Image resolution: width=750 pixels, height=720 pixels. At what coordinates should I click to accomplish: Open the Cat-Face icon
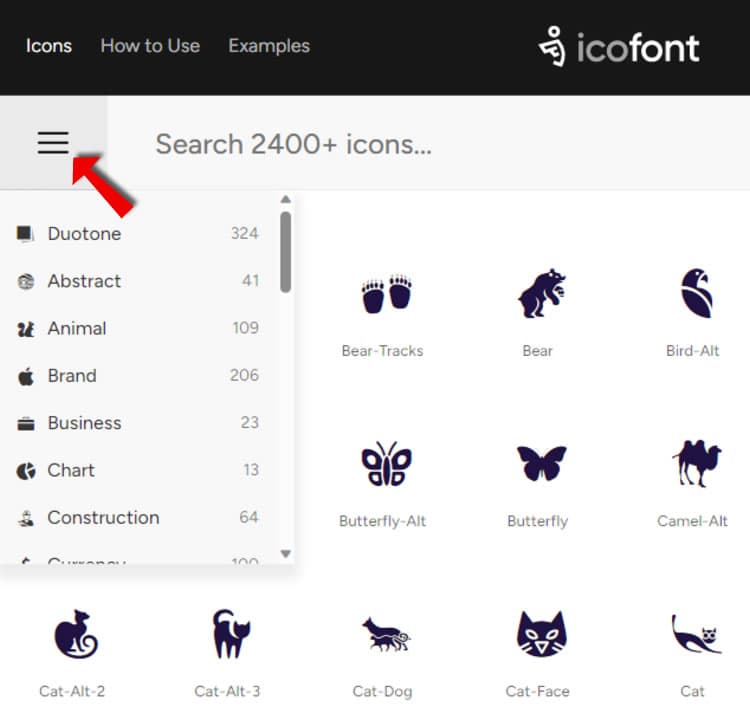(540, 634)
